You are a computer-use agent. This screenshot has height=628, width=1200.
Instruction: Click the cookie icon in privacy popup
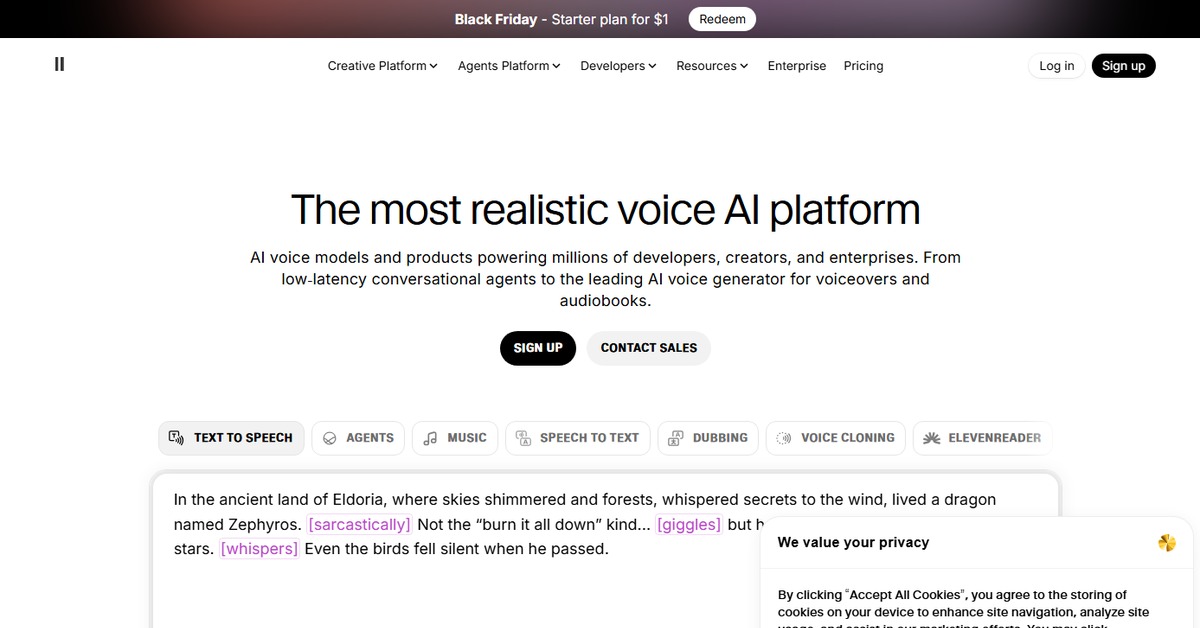1166,542
